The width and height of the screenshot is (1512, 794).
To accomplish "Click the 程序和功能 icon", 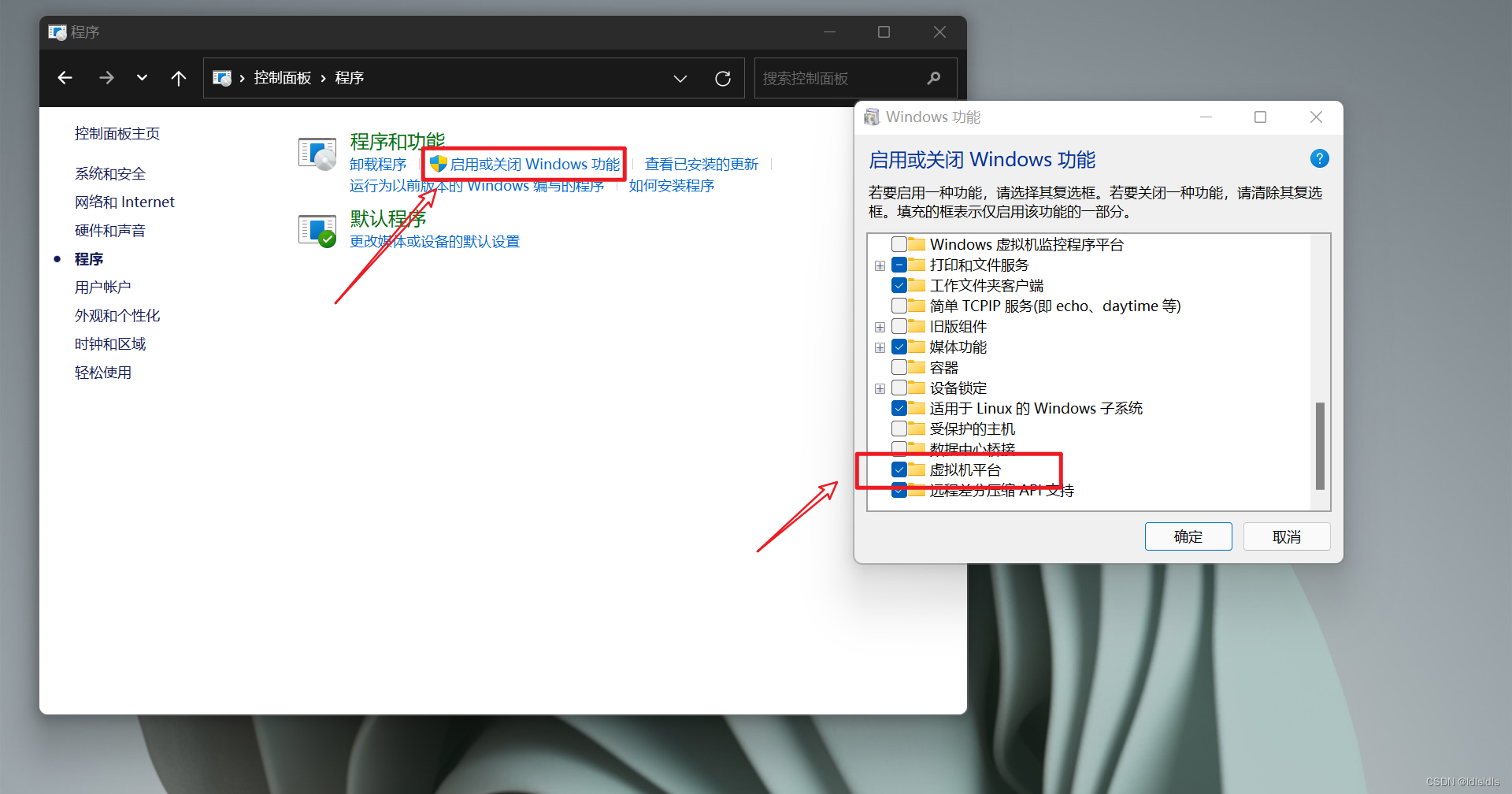I will [317, 154].
